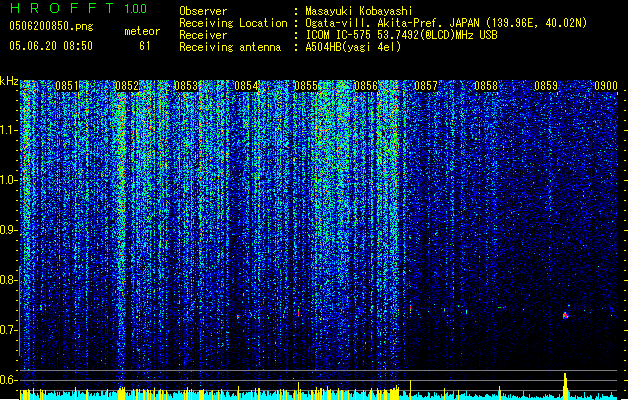Click the meteor label

coord(142,31)
